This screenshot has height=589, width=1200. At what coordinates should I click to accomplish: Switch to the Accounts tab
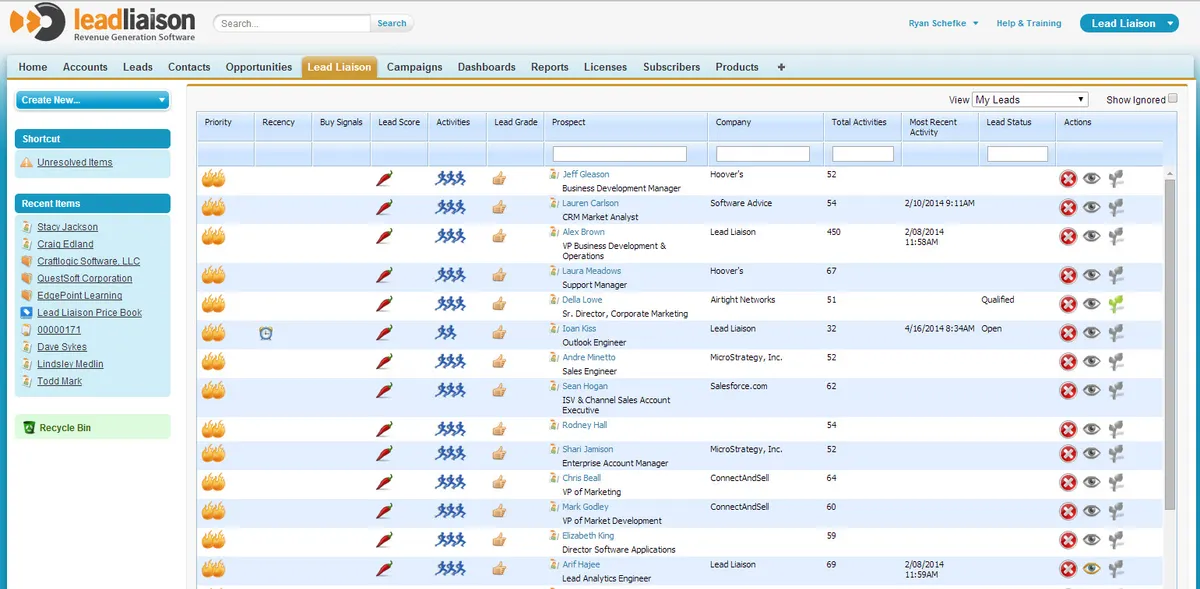[x=85, y=67]
